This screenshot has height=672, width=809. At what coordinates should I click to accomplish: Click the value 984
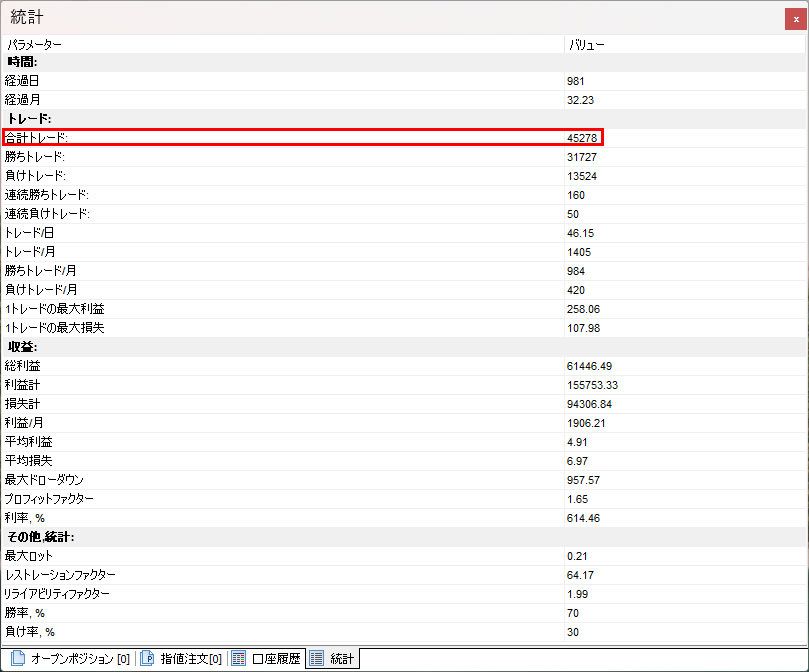point(576,271)
